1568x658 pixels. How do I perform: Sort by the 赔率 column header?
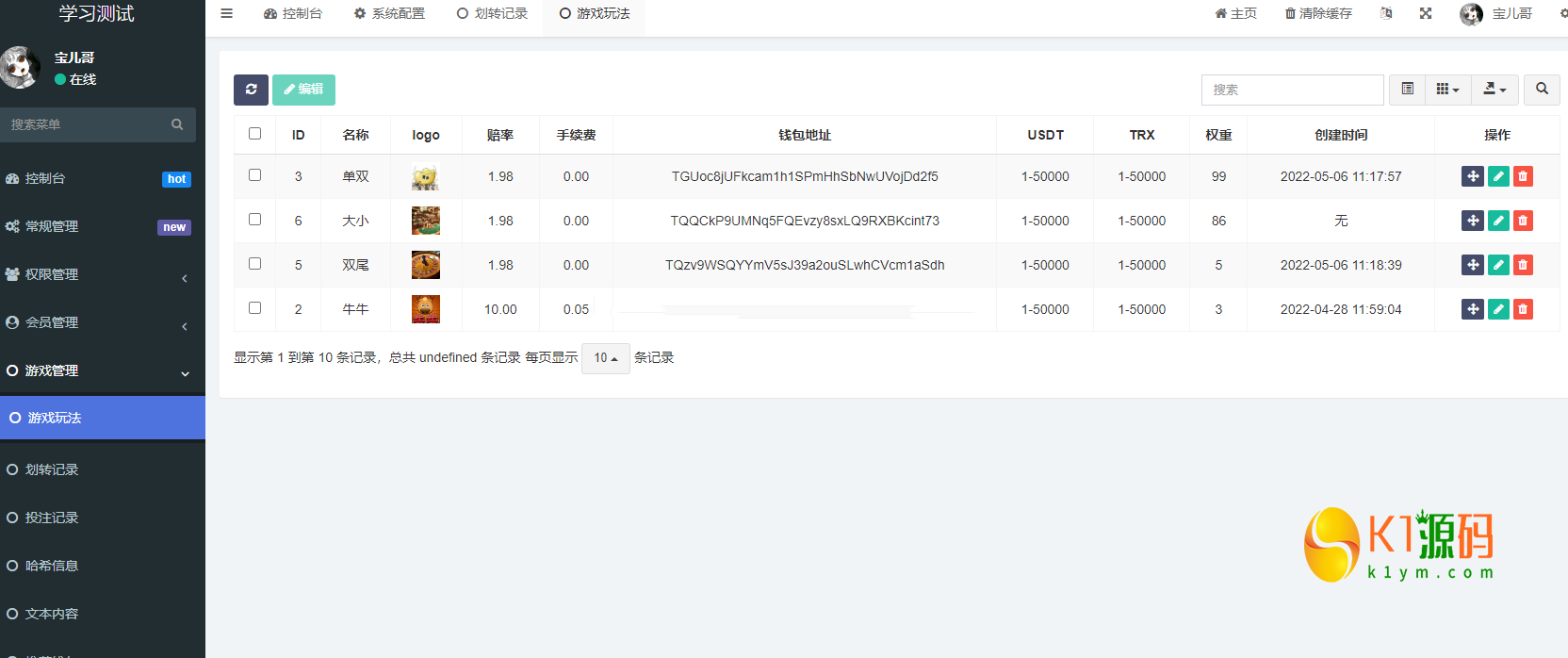[x=500, y=135]
